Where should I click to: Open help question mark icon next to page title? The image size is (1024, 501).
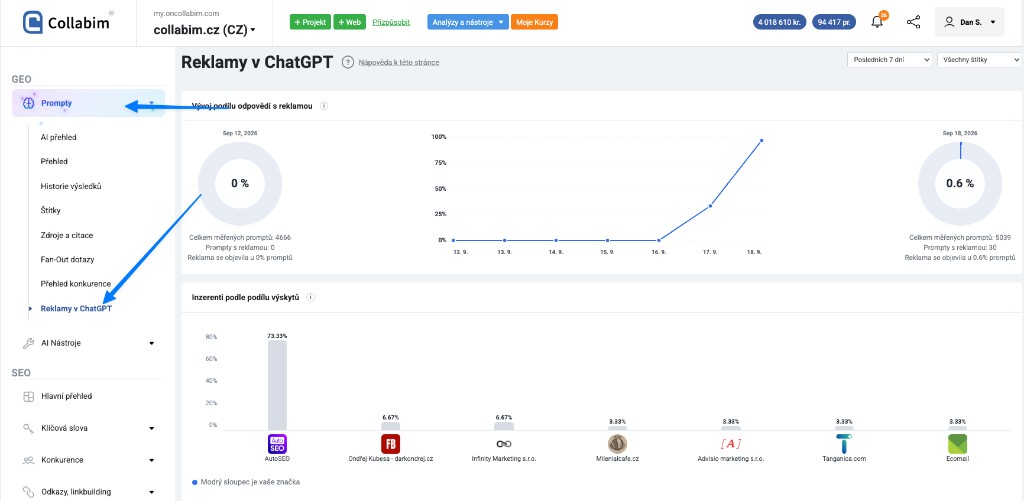tap(348, 62)
